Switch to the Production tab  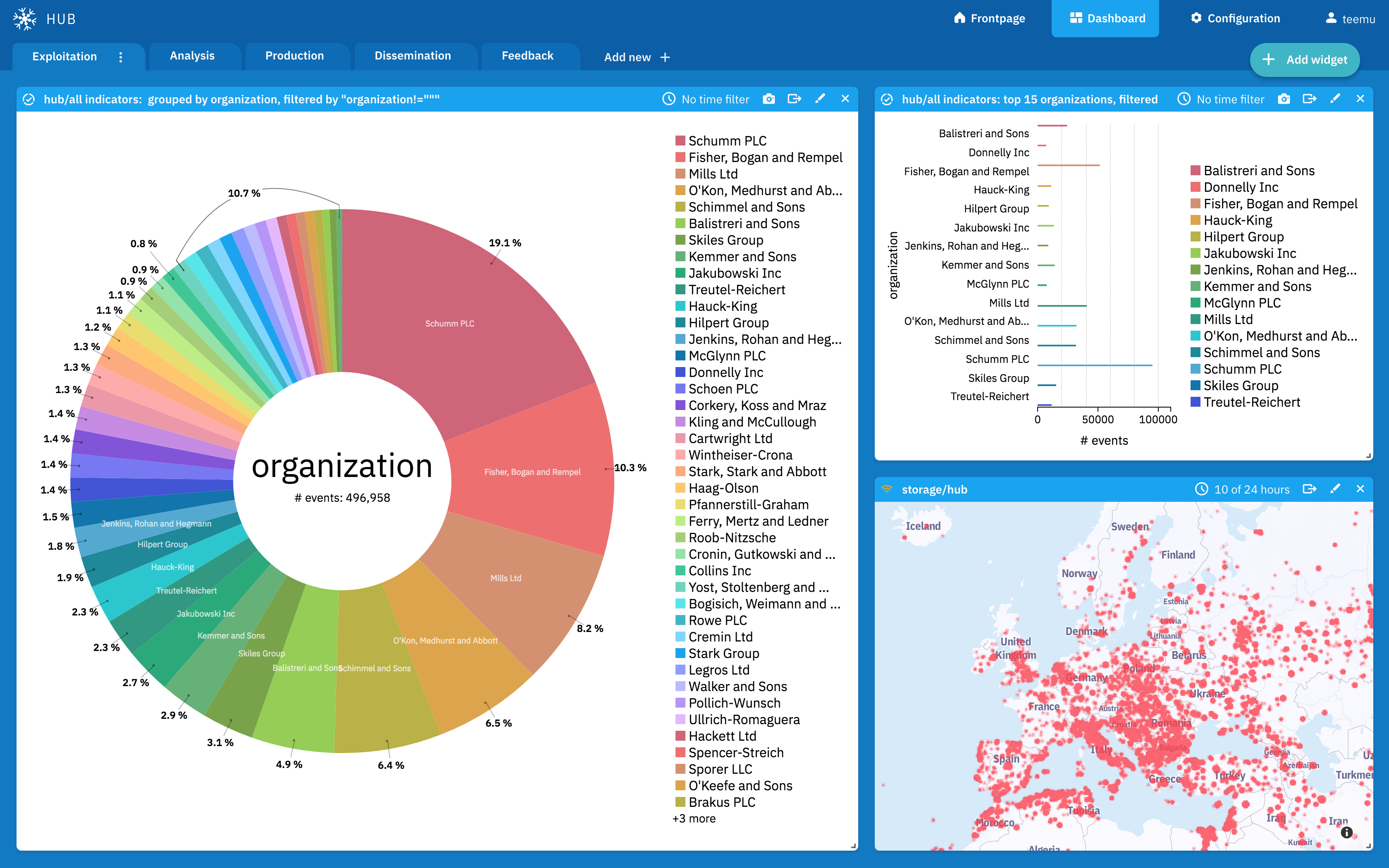tap(294, 56)
